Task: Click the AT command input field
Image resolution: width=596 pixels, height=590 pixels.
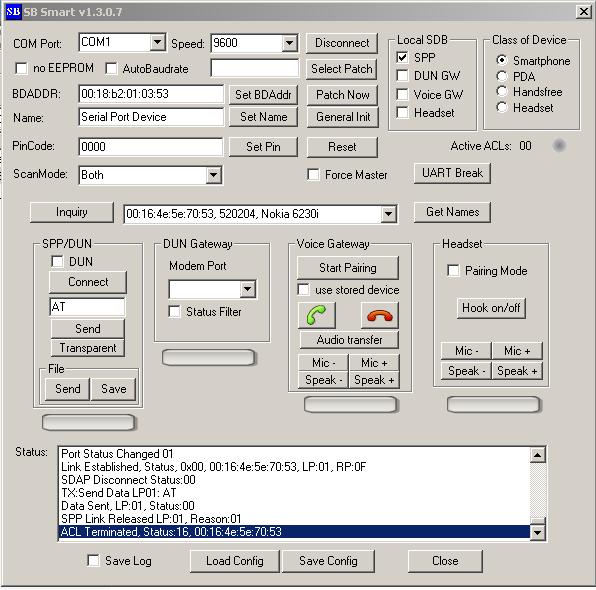Action: [87, 306]
